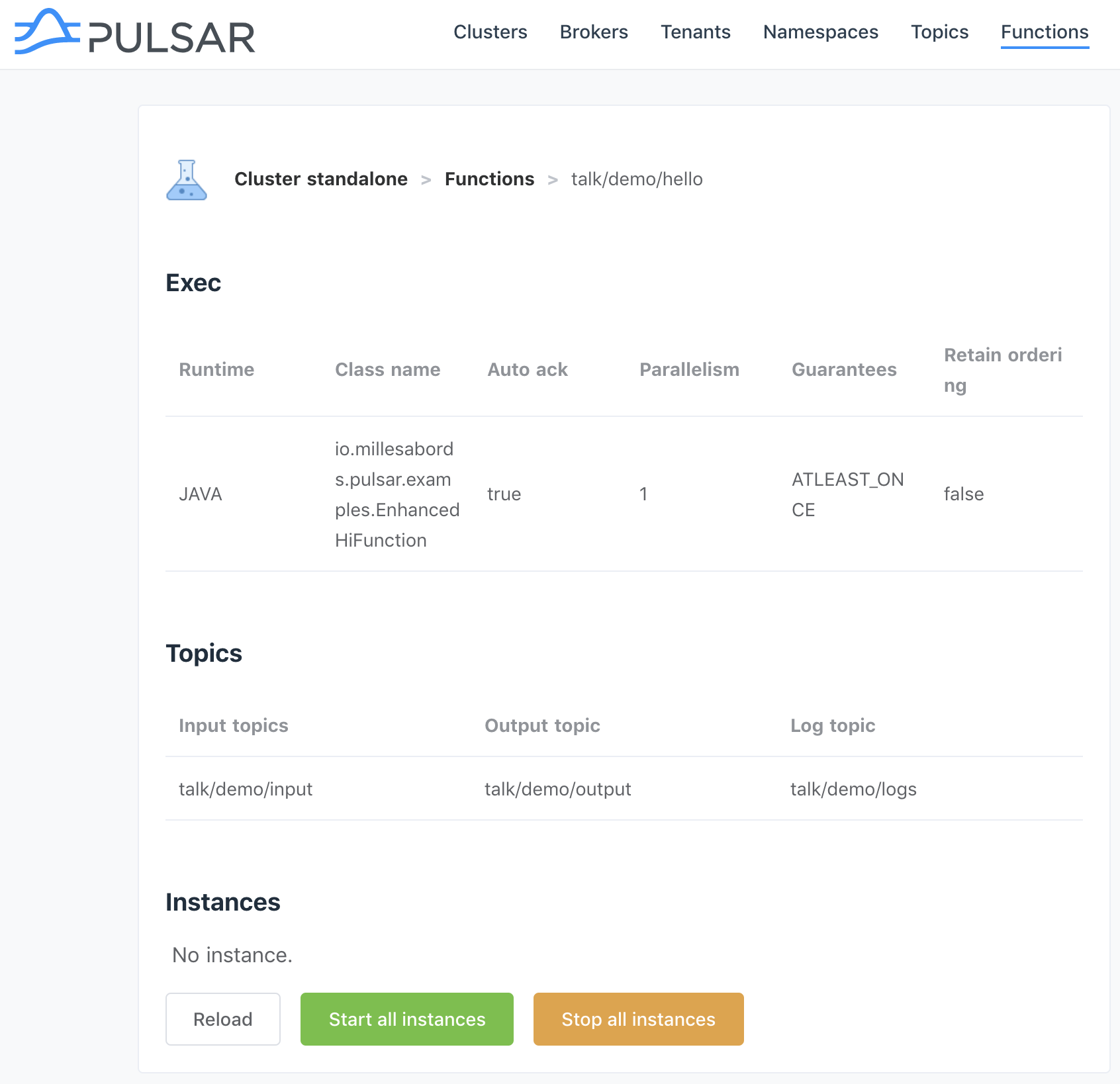Click the Instances section heading
The image size is (1120, 1084).
pyautogui.click(x=223, y=902)
